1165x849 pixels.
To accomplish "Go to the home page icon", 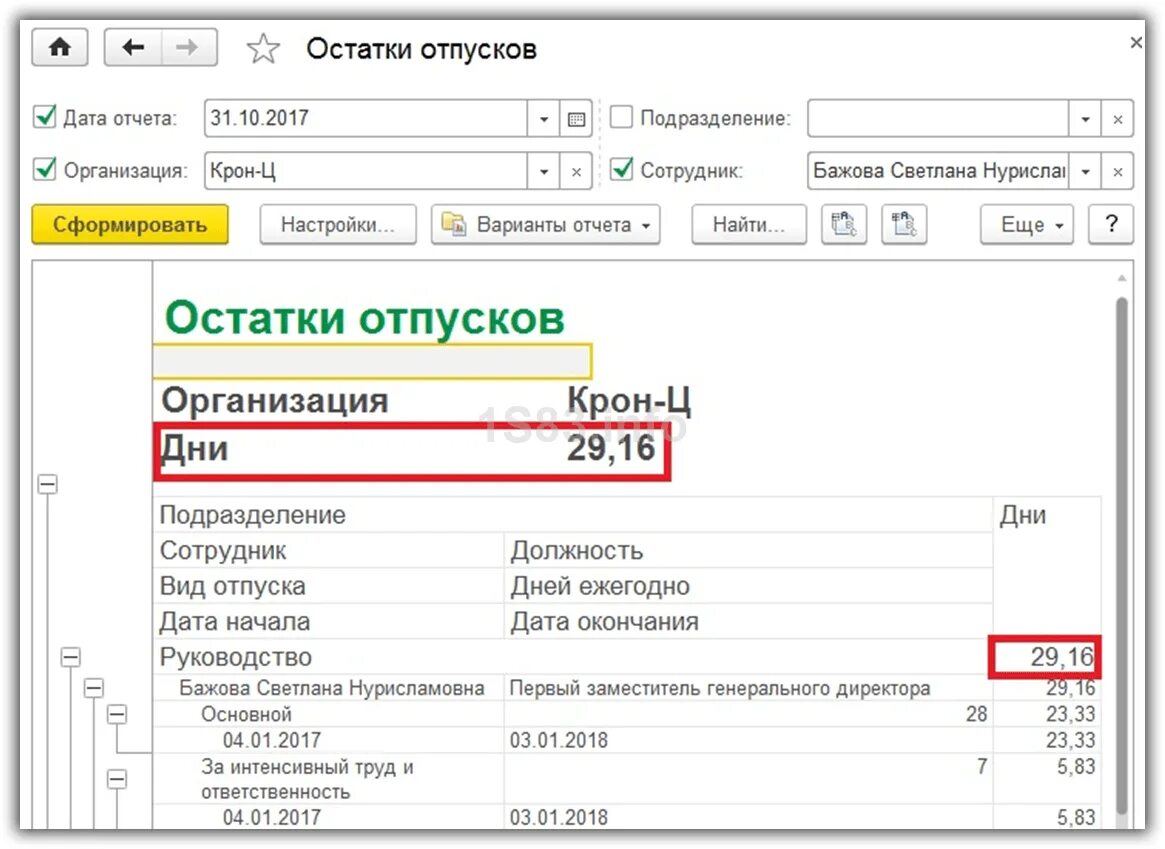I will 59,48.
